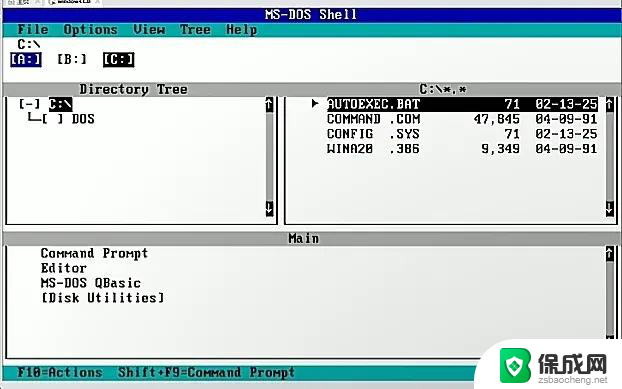Launch MS-DOS QBasic from Main list
Screen dimensions: 622x389
pyautogui.click(x=91, y=283)
